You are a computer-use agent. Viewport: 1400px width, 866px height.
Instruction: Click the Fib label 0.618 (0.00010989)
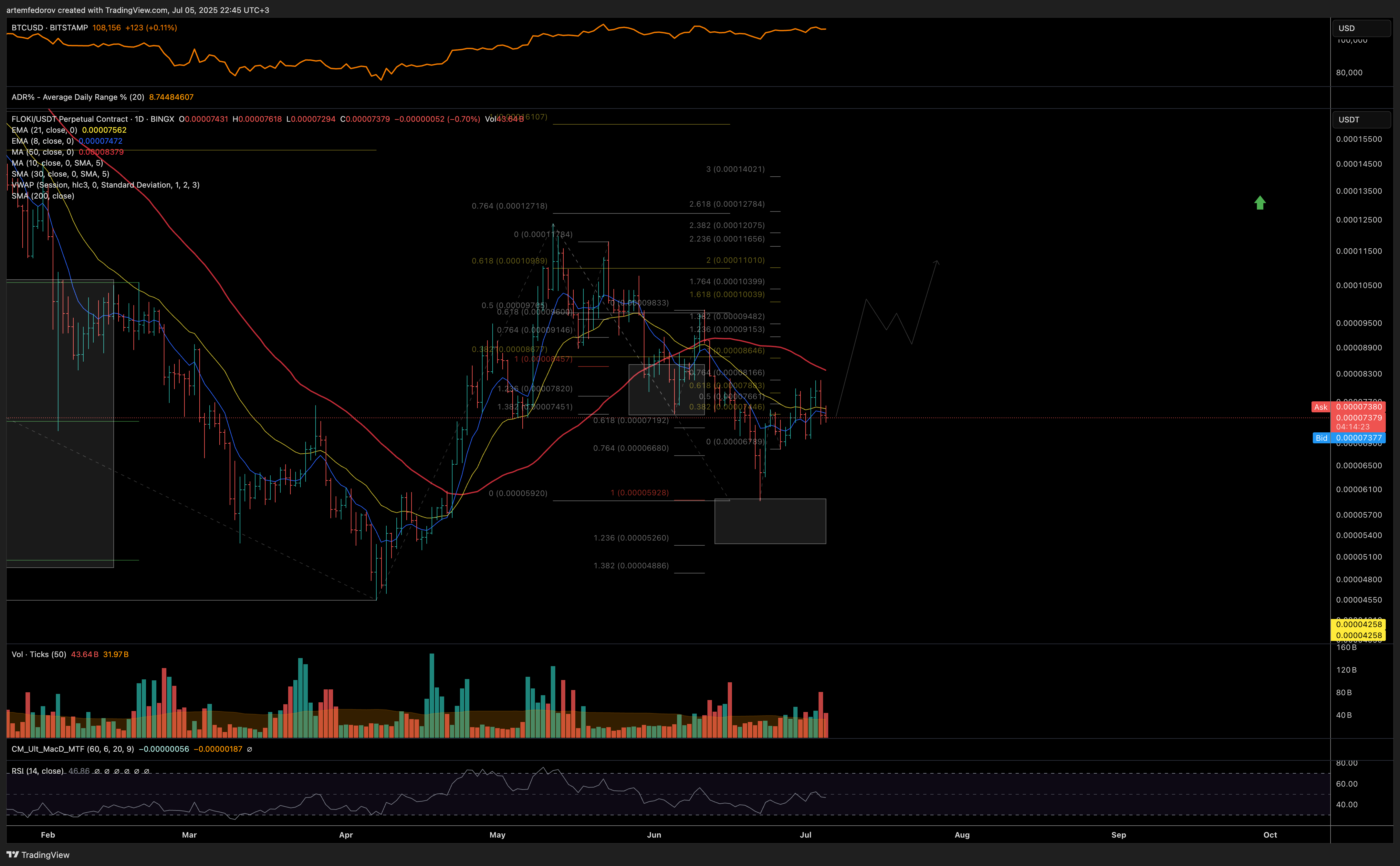[x=509, y=261]
